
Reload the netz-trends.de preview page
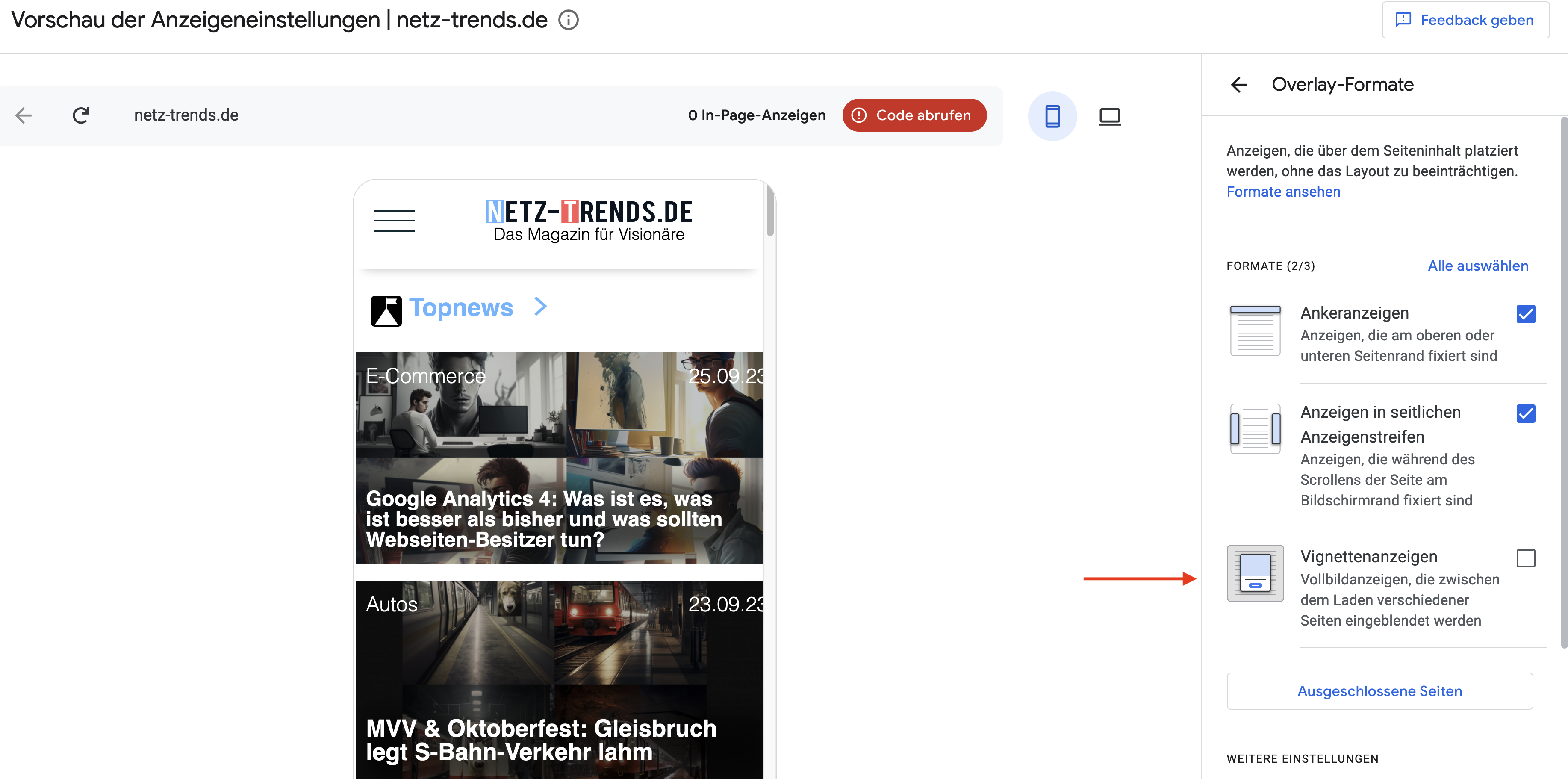(x=81, y=115)
